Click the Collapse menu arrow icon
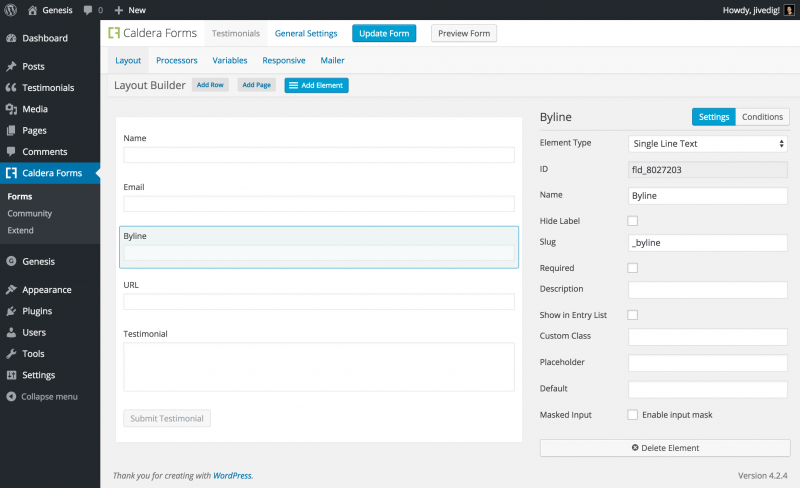Viewport: 800px width, 488px height. tap(11, 397)
